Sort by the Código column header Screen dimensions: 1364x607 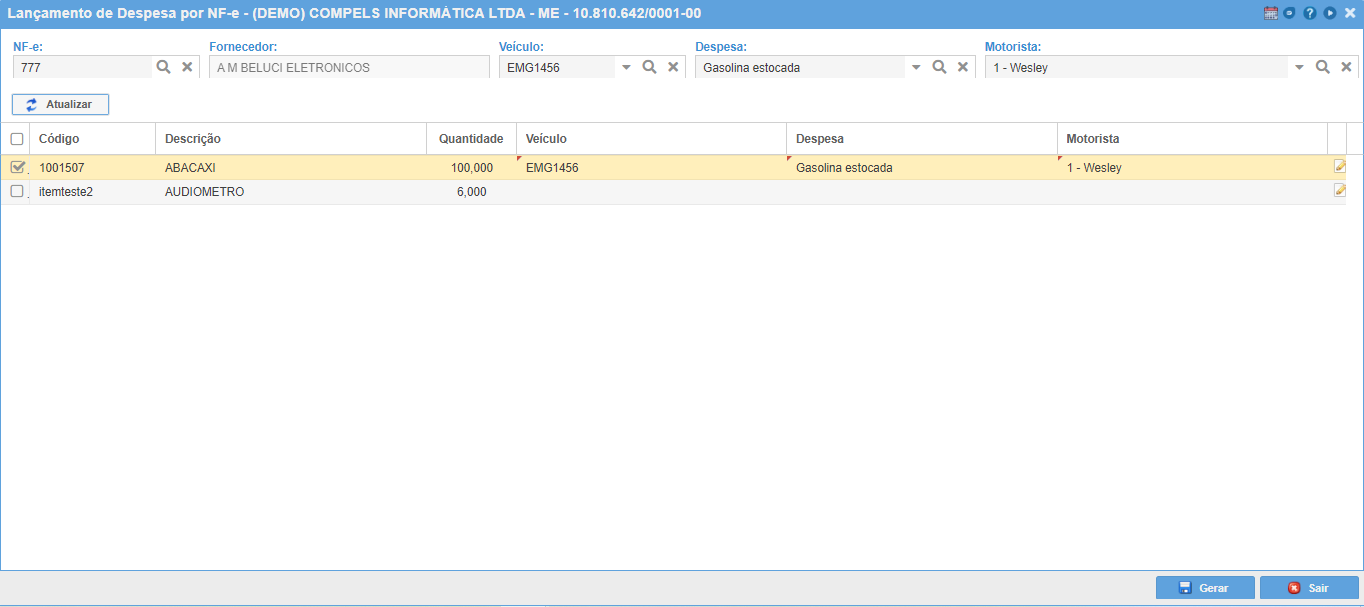[x=92, y=139]
